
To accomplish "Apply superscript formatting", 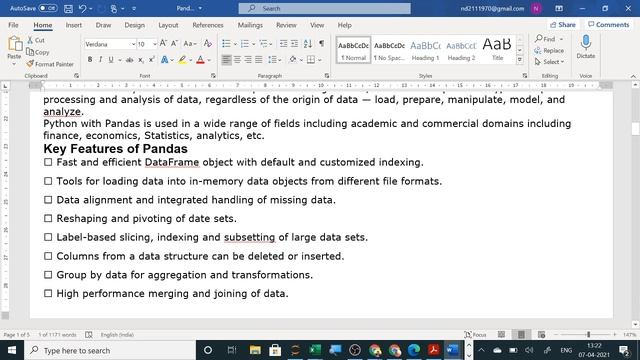I will tap(151, 60).
